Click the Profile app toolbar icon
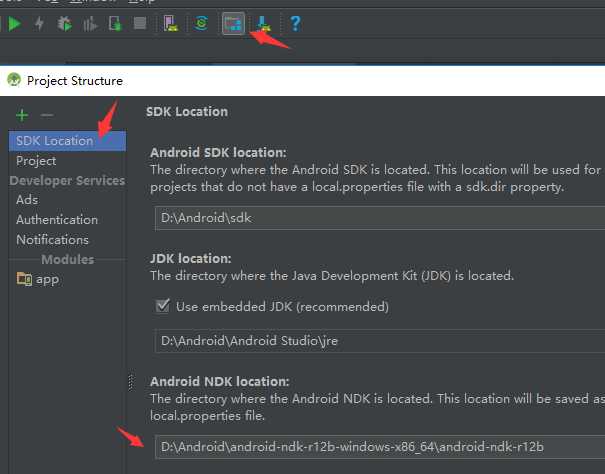 (90, 24)
